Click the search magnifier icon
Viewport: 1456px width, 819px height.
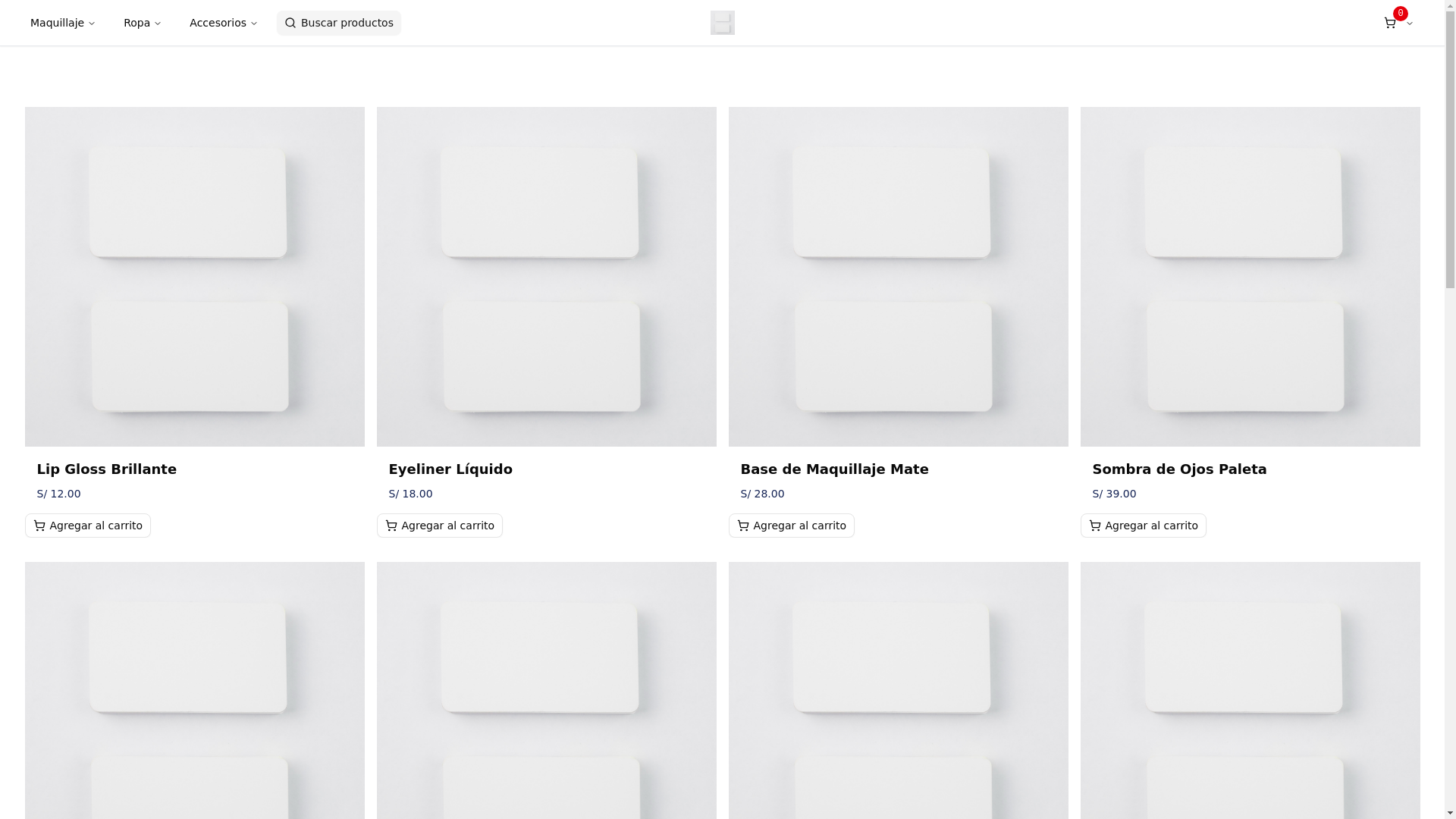pos(290,23)
